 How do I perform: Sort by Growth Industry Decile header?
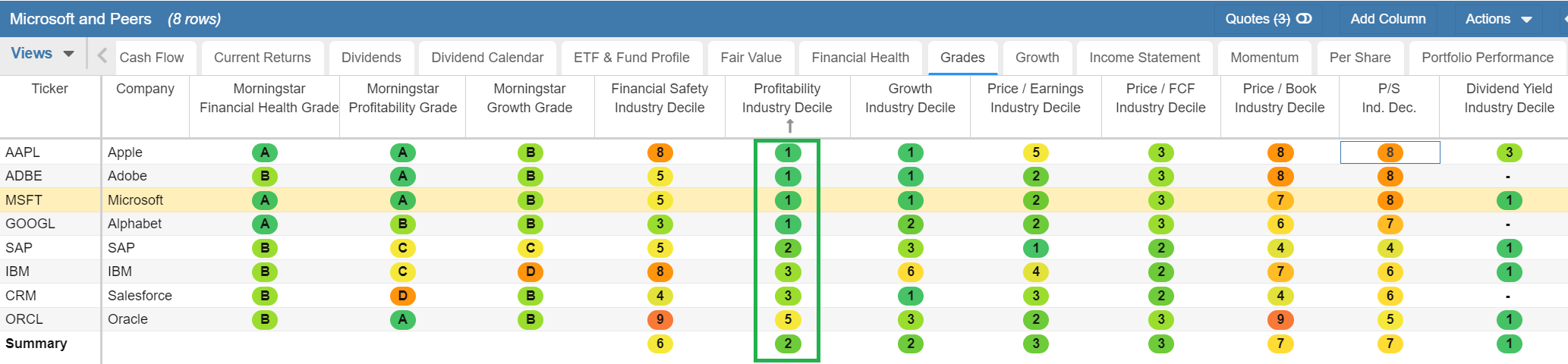[x=910, y=98]
